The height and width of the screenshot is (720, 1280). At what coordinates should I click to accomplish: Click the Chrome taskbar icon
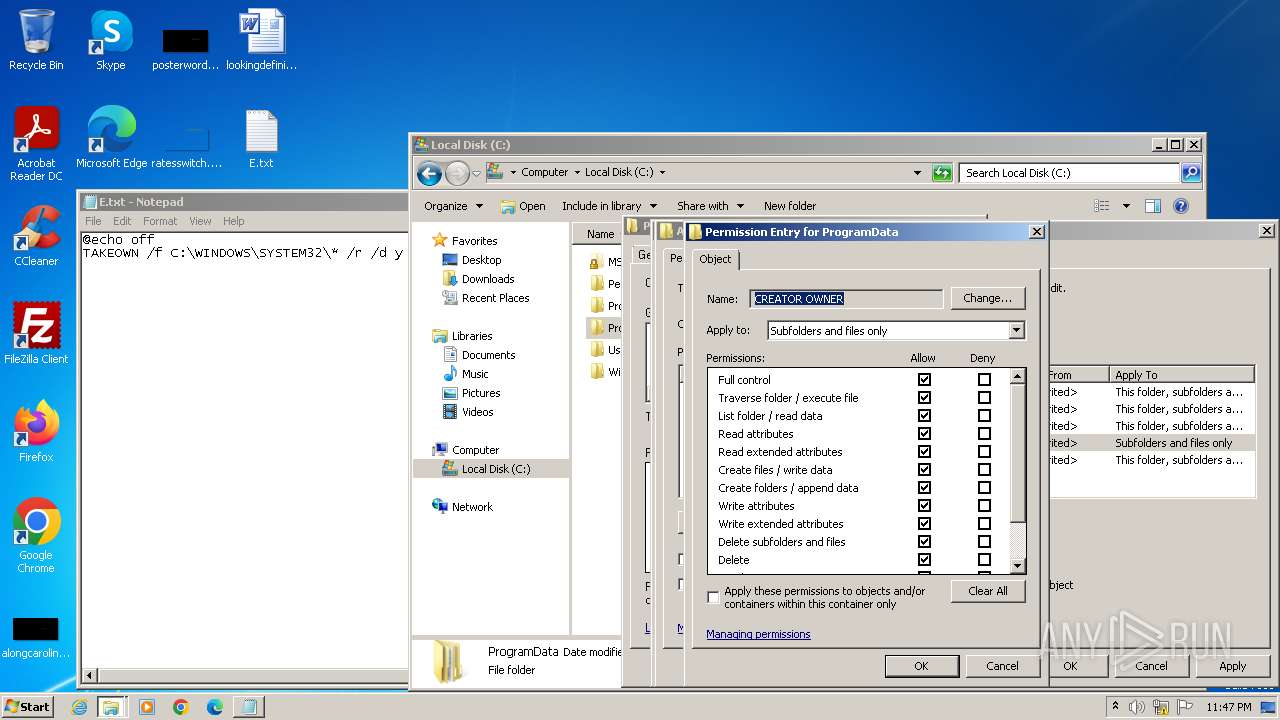pos(181,707)
